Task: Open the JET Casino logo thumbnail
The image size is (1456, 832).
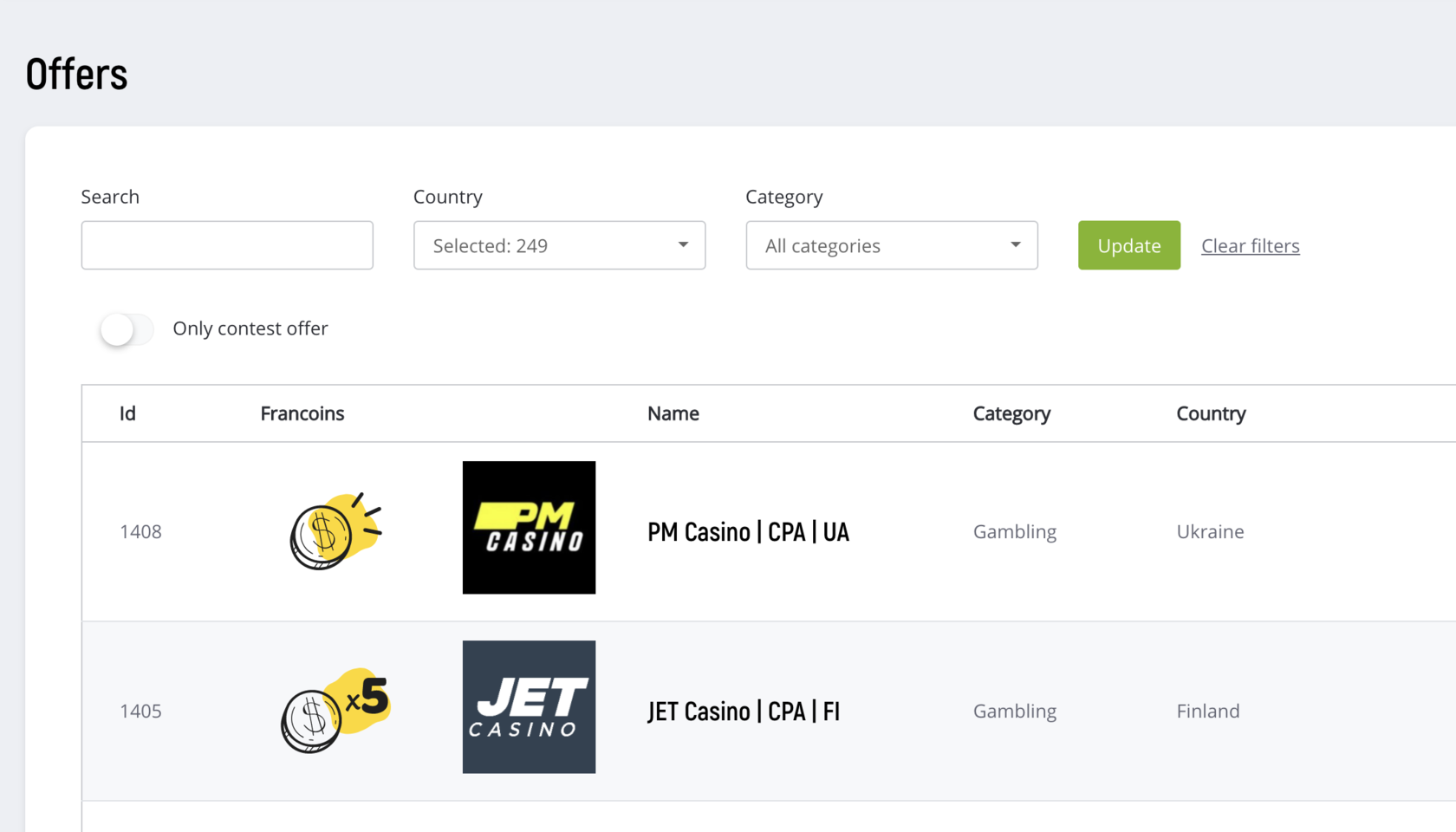Action: click(529, 707)
